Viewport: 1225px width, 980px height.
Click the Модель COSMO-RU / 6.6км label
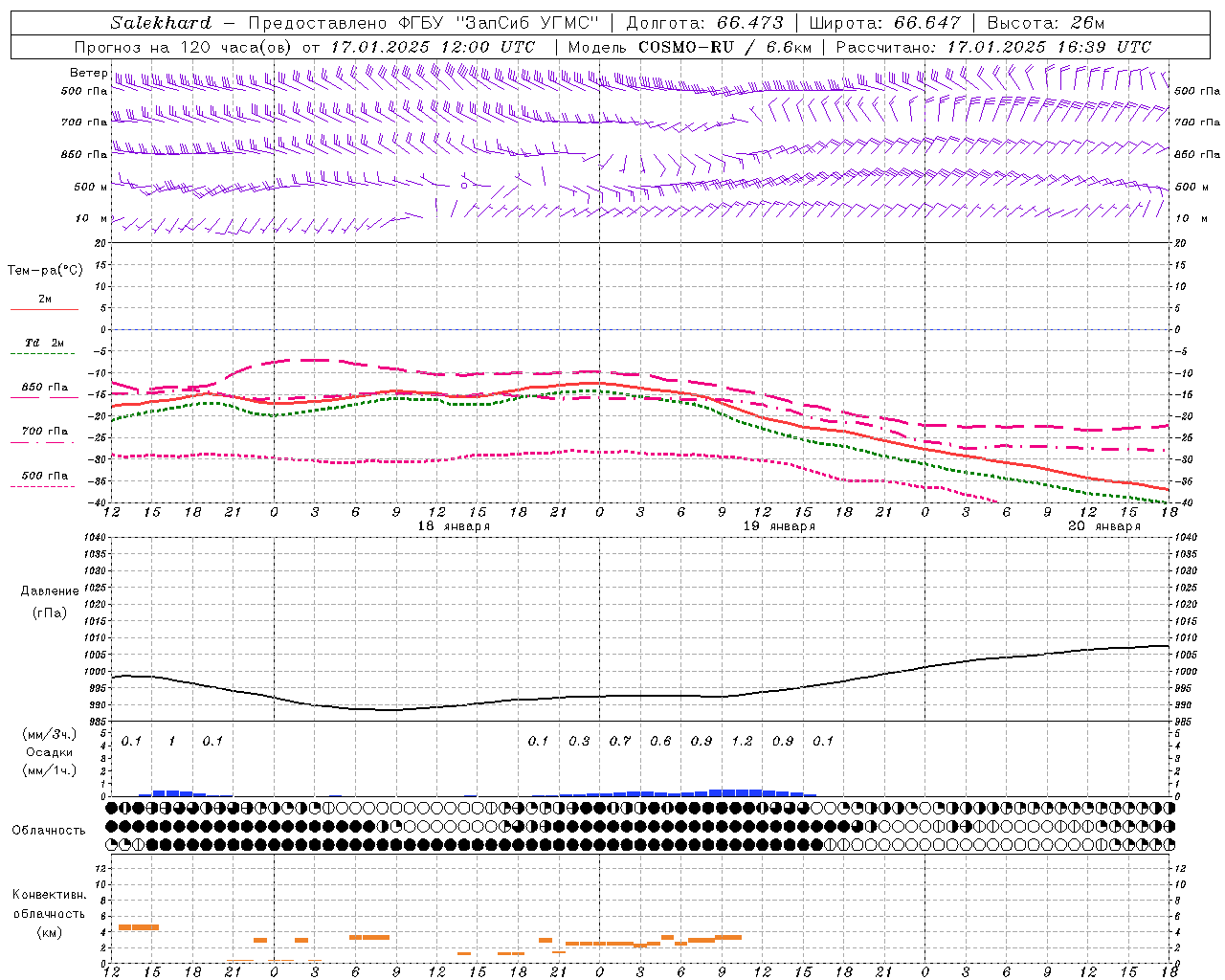click(689, 47)
